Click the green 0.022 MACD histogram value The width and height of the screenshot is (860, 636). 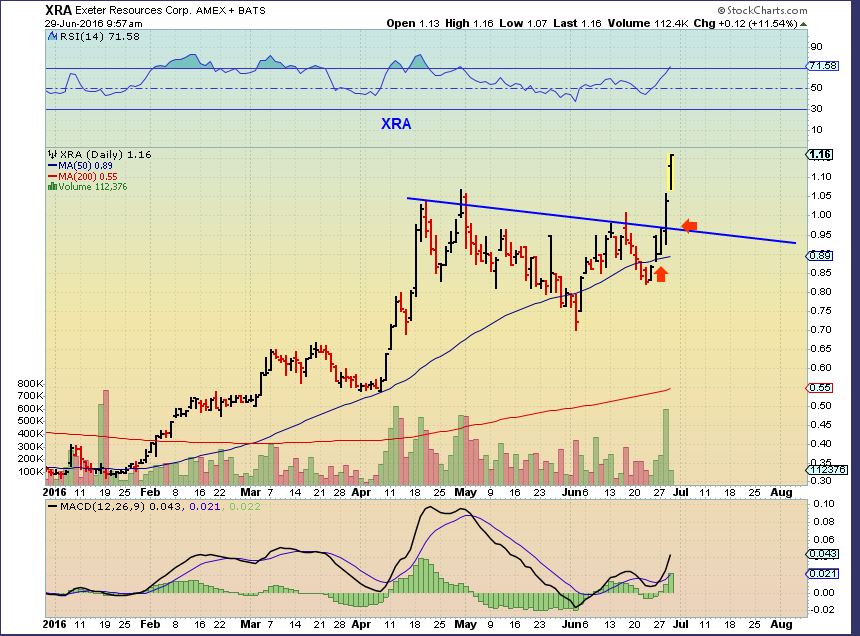245,507
